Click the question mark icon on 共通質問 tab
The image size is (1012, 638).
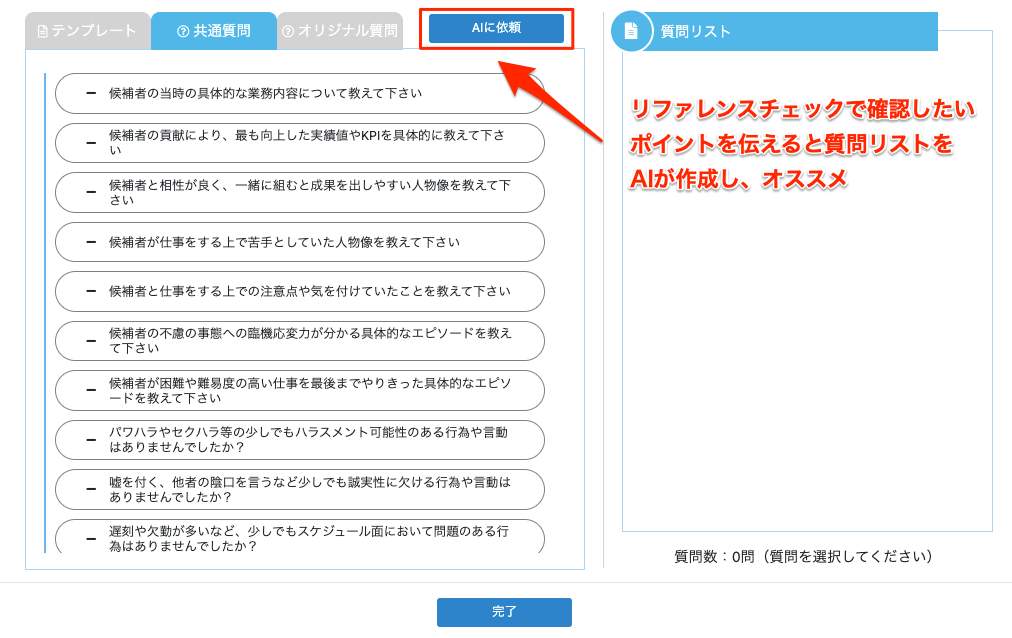point(183,31)
